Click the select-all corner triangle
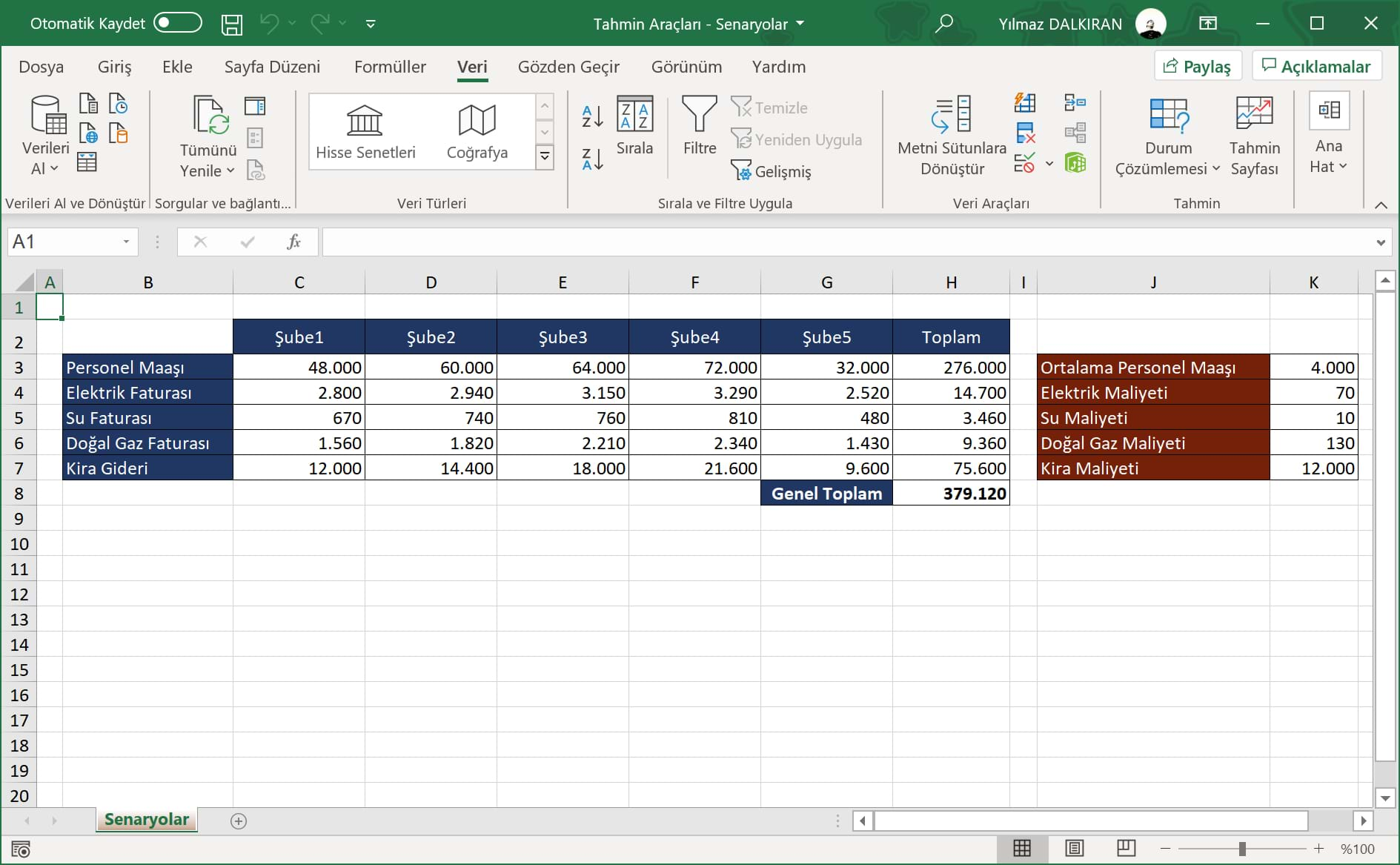This screenshot has width=1400, height=865. [x=24, y=282]
